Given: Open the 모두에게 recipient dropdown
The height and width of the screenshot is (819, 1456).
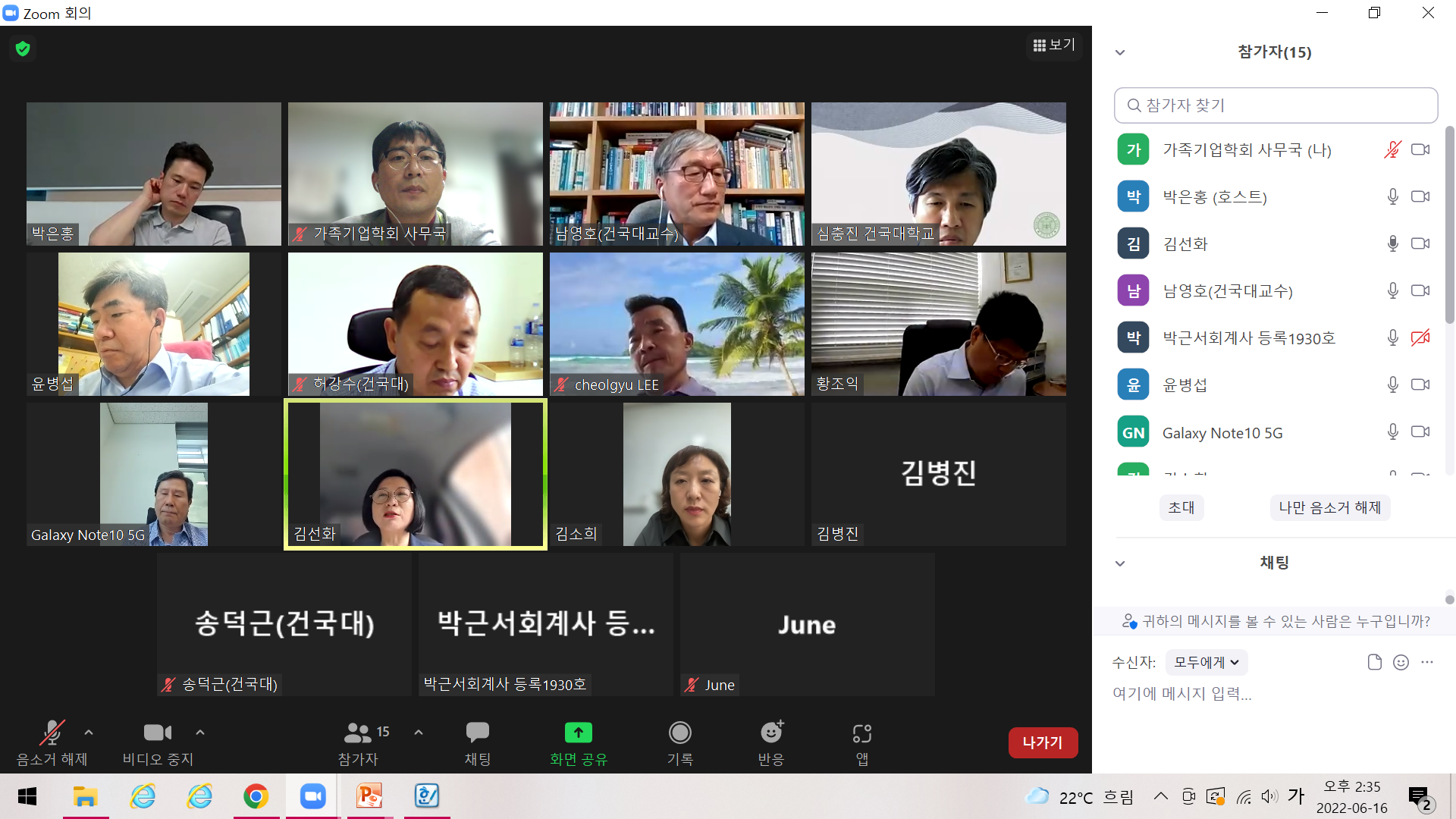Looking at the screenshot, I should (1207, 662).
